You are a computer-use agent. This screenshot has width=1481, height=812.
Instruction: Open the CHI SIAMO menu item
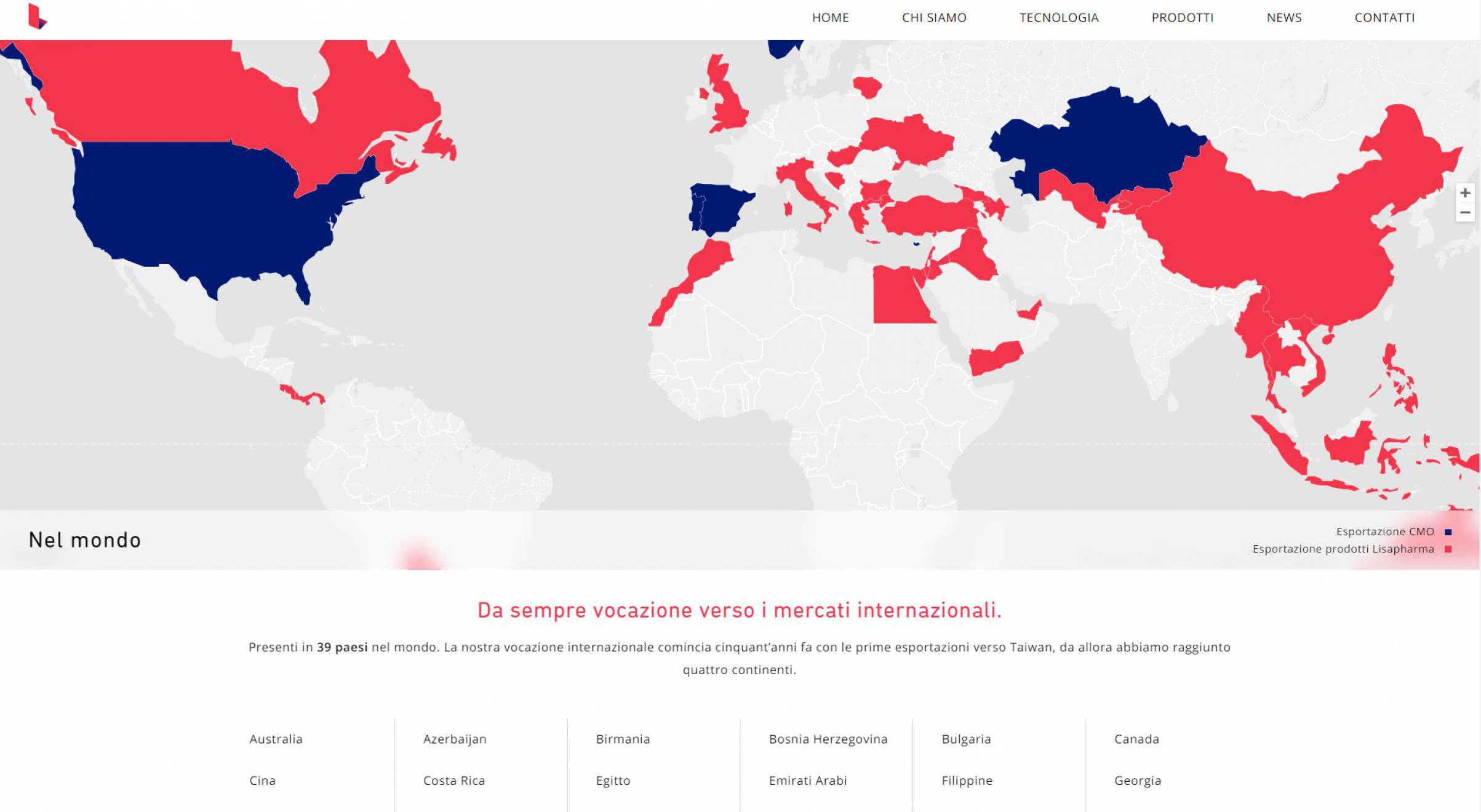(x=934, y=18)
